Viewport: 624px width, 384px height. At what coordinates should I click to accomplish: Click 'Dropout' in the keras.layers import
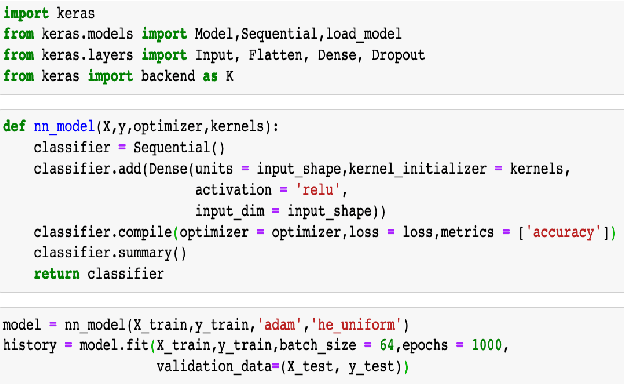pos(398,55)
